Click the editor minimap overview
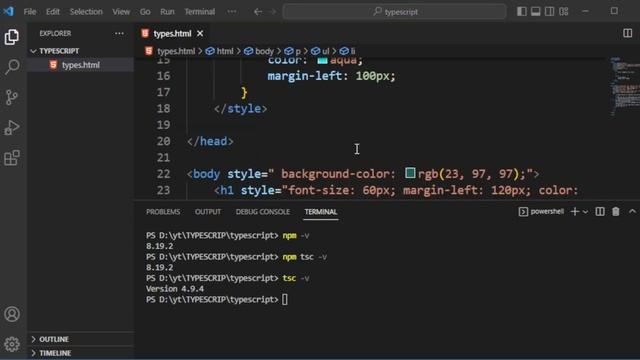The width and height of the screenshot is (640, 360). [x=624, y=87]
